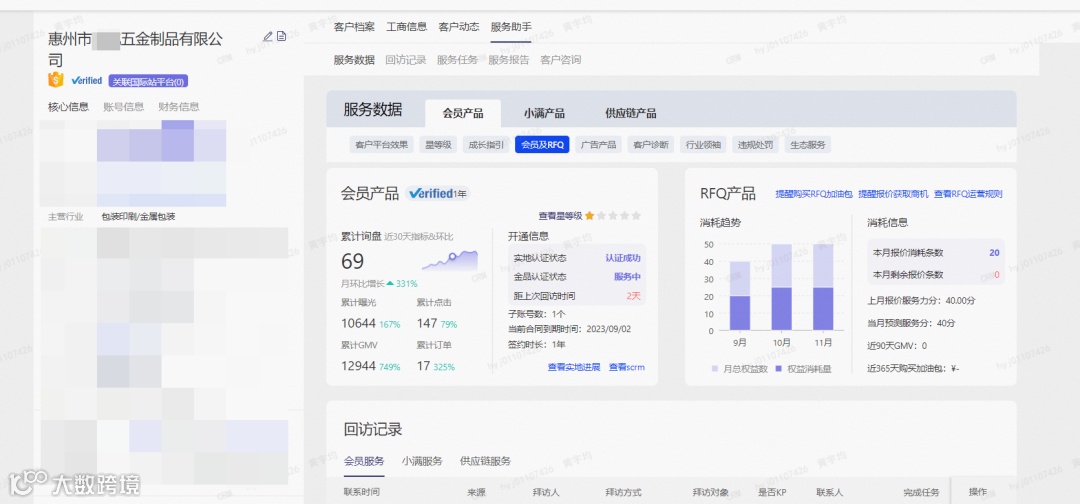Image resolution: width=1080 pixels, height=504 pixels.
Task: Click the 是否KP column header
Action: [772, 492]
